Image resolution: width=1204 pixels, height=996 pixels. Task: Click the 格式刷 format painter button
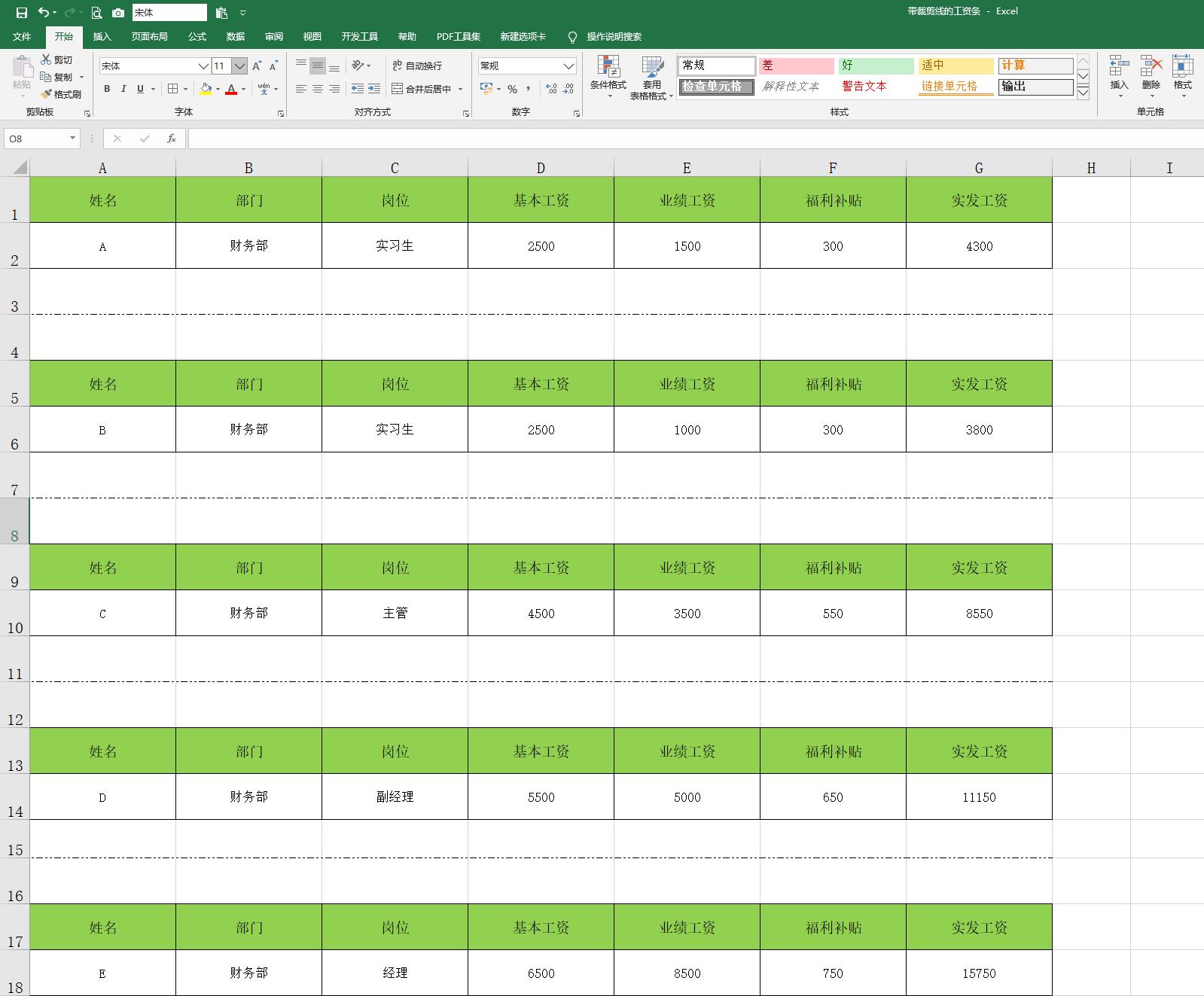pyautogui.click(x=60, y=94)
